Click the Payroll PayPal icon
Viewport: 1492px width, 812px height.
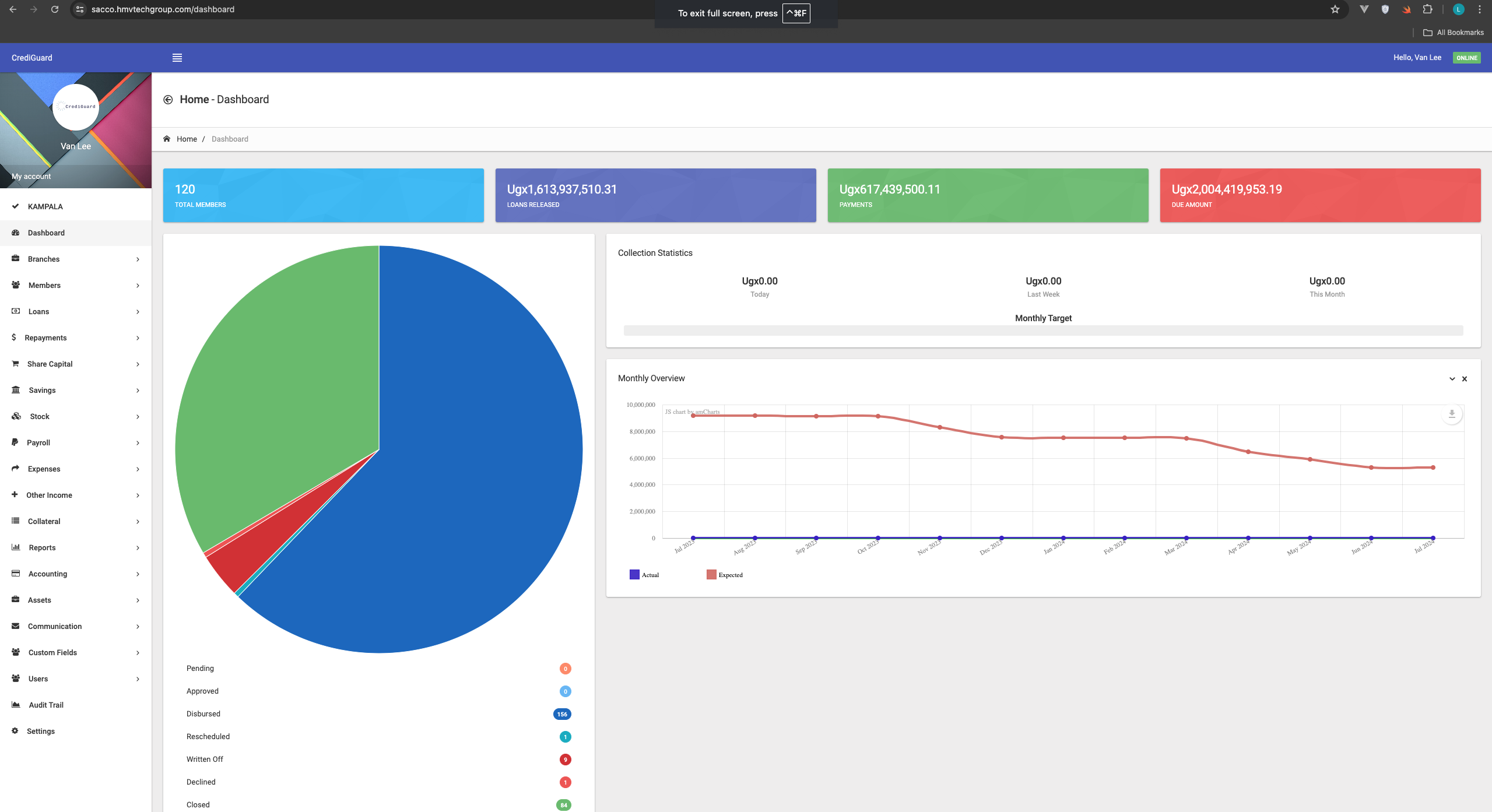pos(15,442)
